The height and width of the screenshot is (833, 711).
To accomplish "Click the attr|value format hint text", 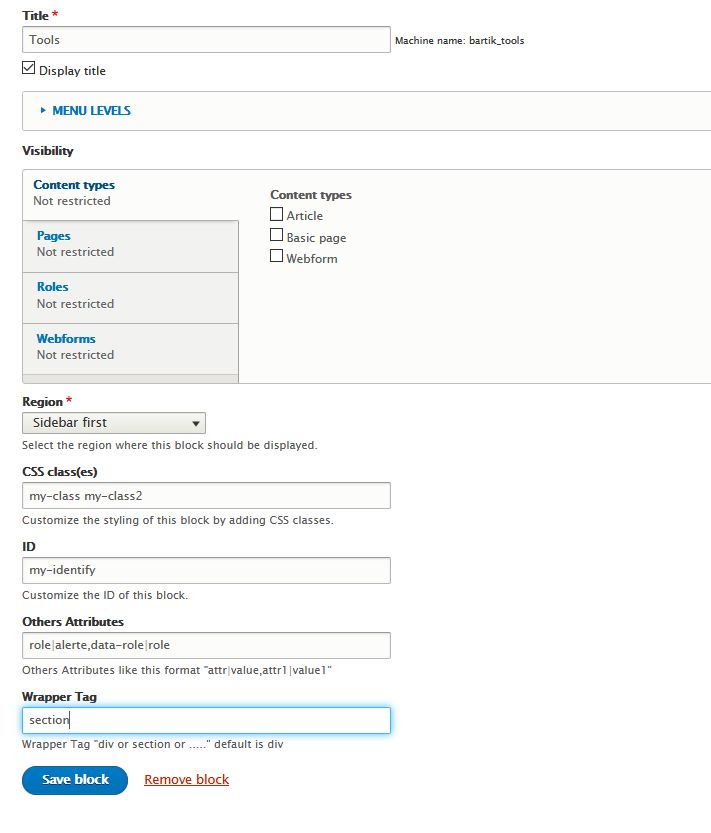I will coord(176,670).
